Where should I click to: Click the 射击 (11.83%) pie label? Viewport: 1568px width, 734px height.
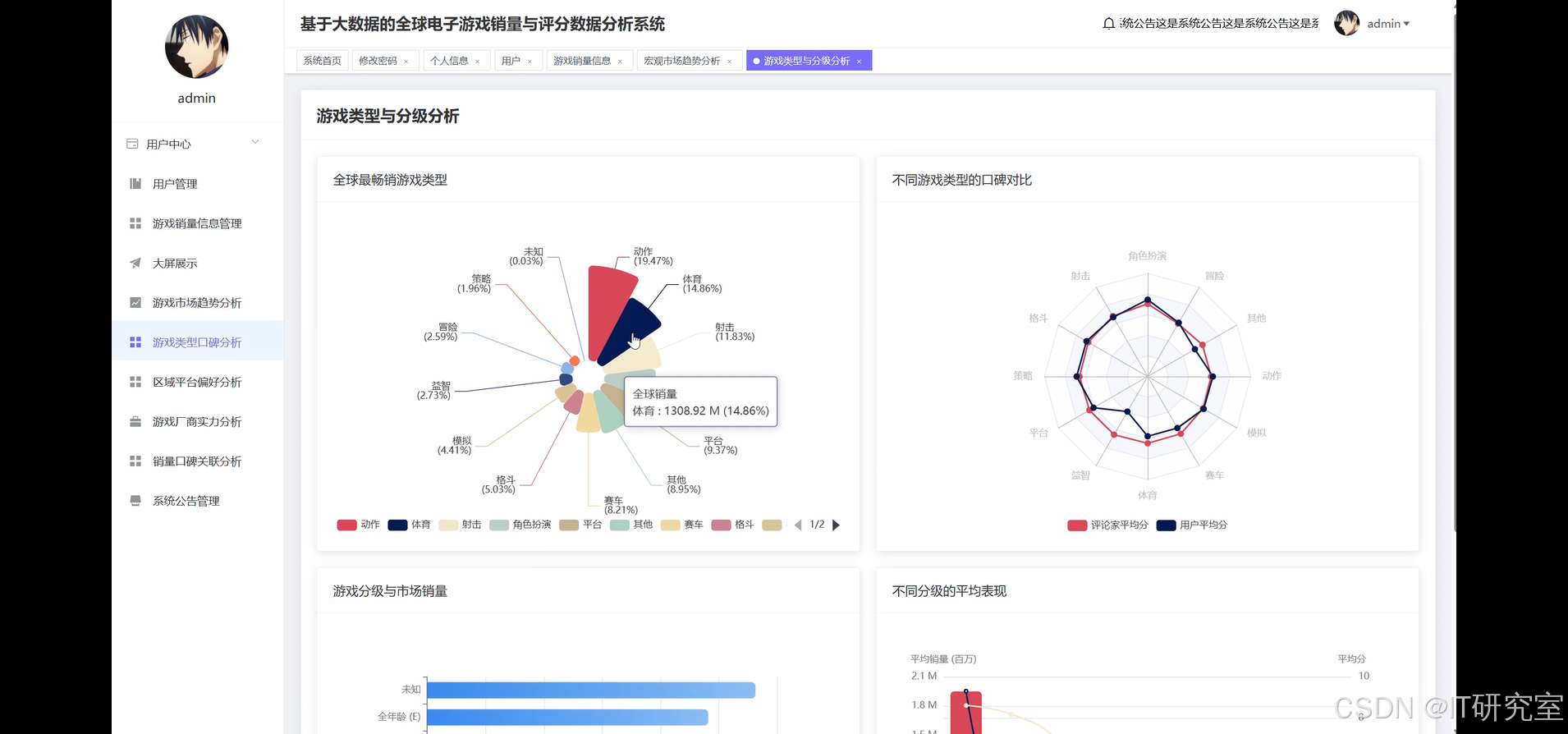pyautogui.click(x=735, y=332)
